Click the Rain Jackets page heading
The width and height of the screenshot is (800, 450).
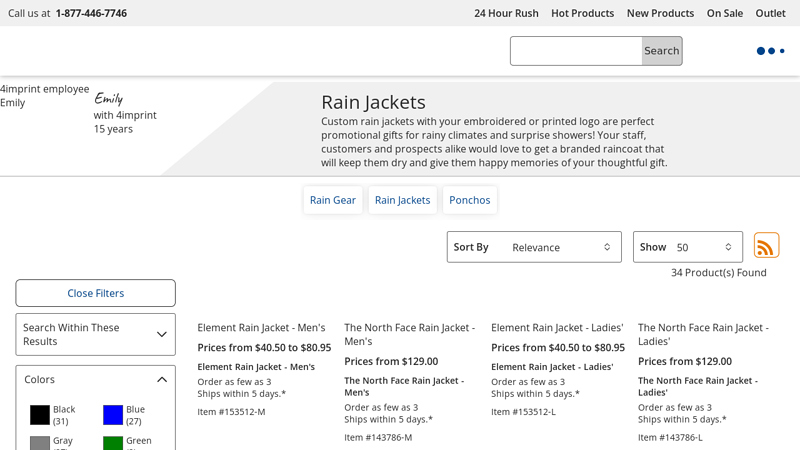[373, 102]
